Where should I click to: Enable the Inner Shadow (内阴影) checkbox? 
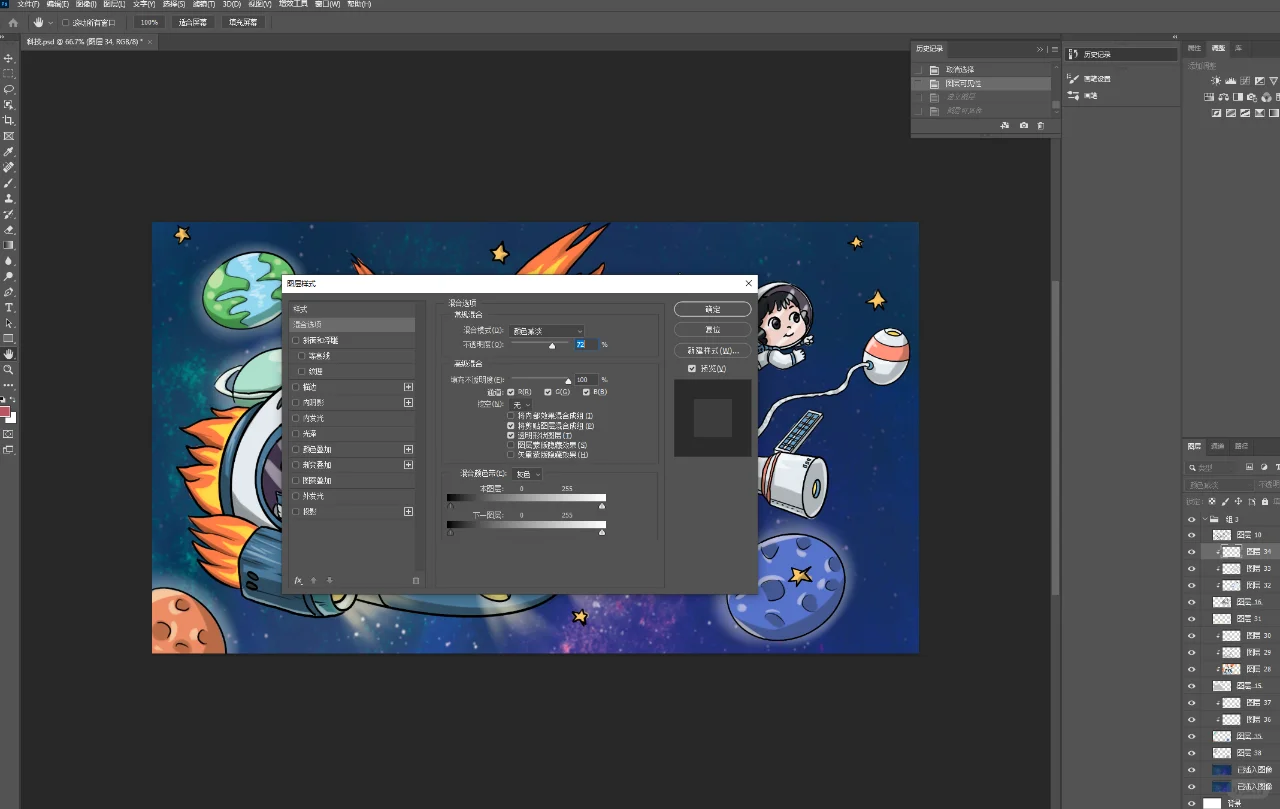(296, 402)
